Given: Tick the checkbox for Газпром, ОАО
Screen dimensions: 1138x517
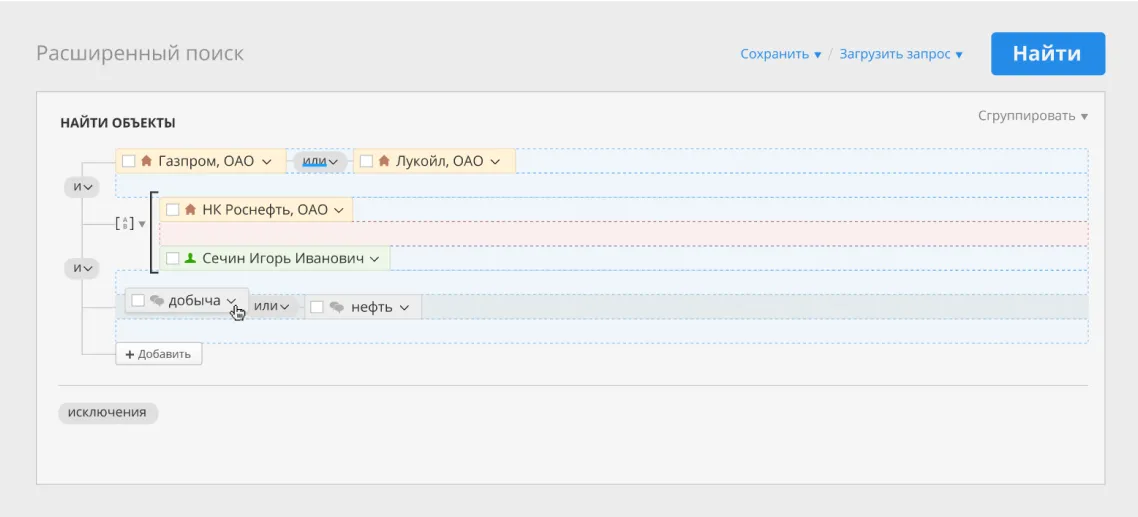Looking at the screenshot, I should [128, 160].
